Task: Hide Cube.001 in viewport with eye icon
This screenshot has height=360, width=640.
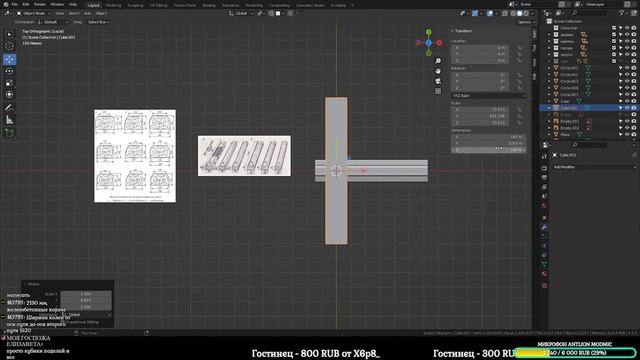Action: pyautogui.click(x=627, y=108)
